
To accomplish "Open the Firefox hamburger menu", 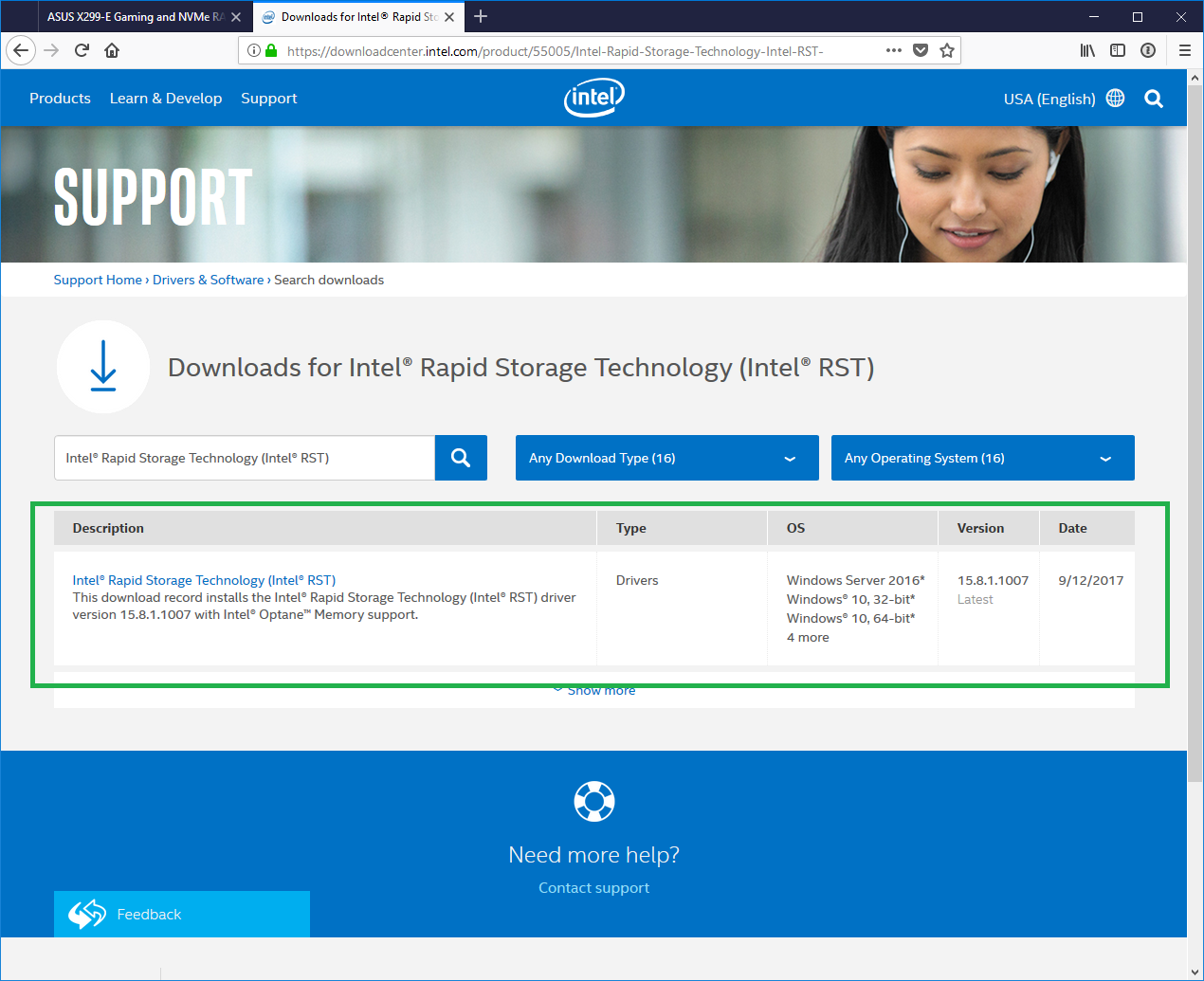I will click(1185, 51).
